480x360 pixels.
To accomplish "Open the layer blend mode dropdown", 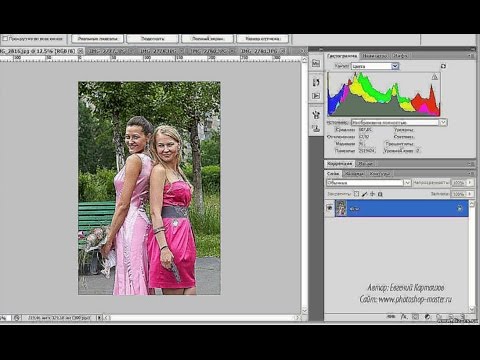I will coord(368,183).
